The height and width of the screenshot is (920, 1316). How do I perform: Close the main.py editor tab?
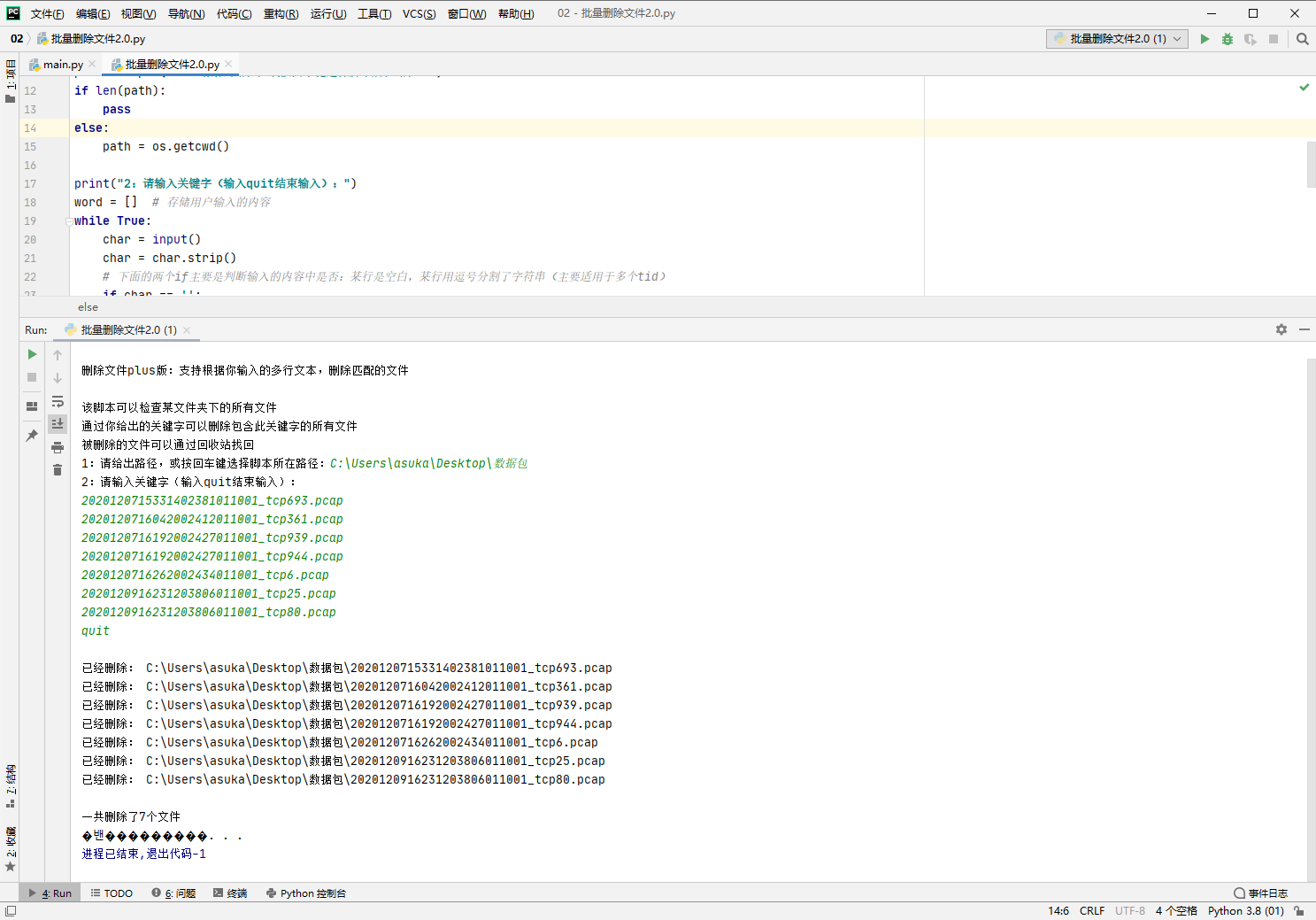coord(92,64)
